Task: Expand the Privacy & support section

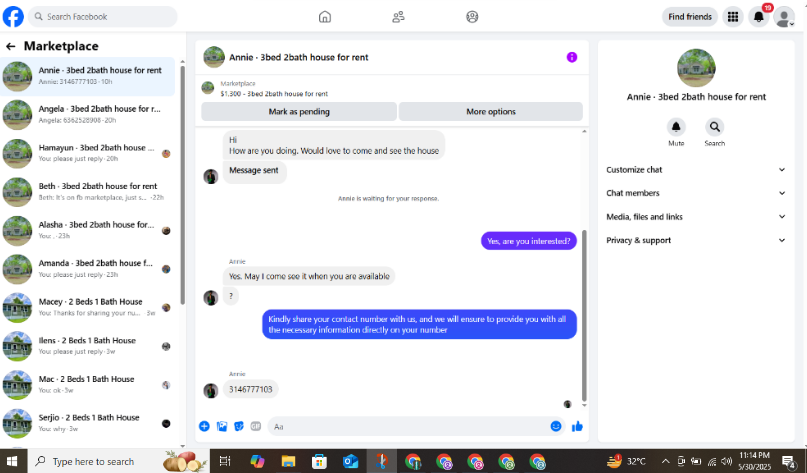Action: [x=696, y=240]
